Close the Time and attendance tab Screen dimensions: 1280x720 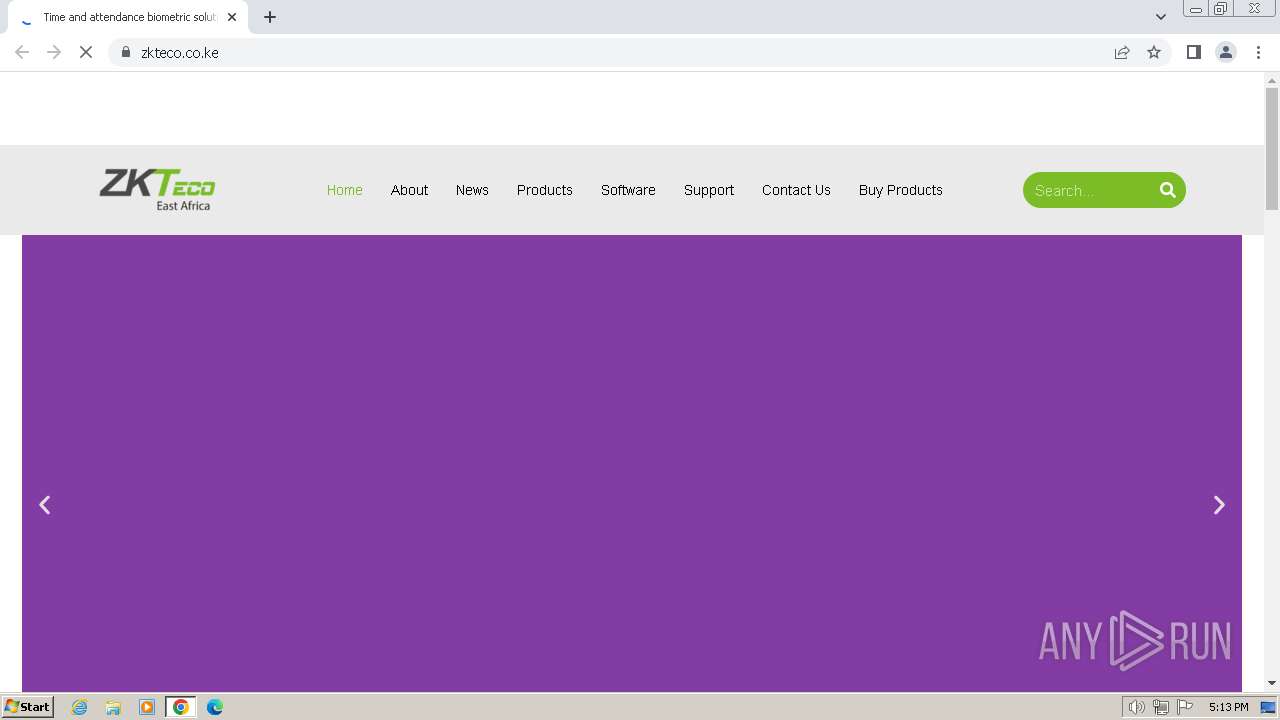(x=232, y=17)
